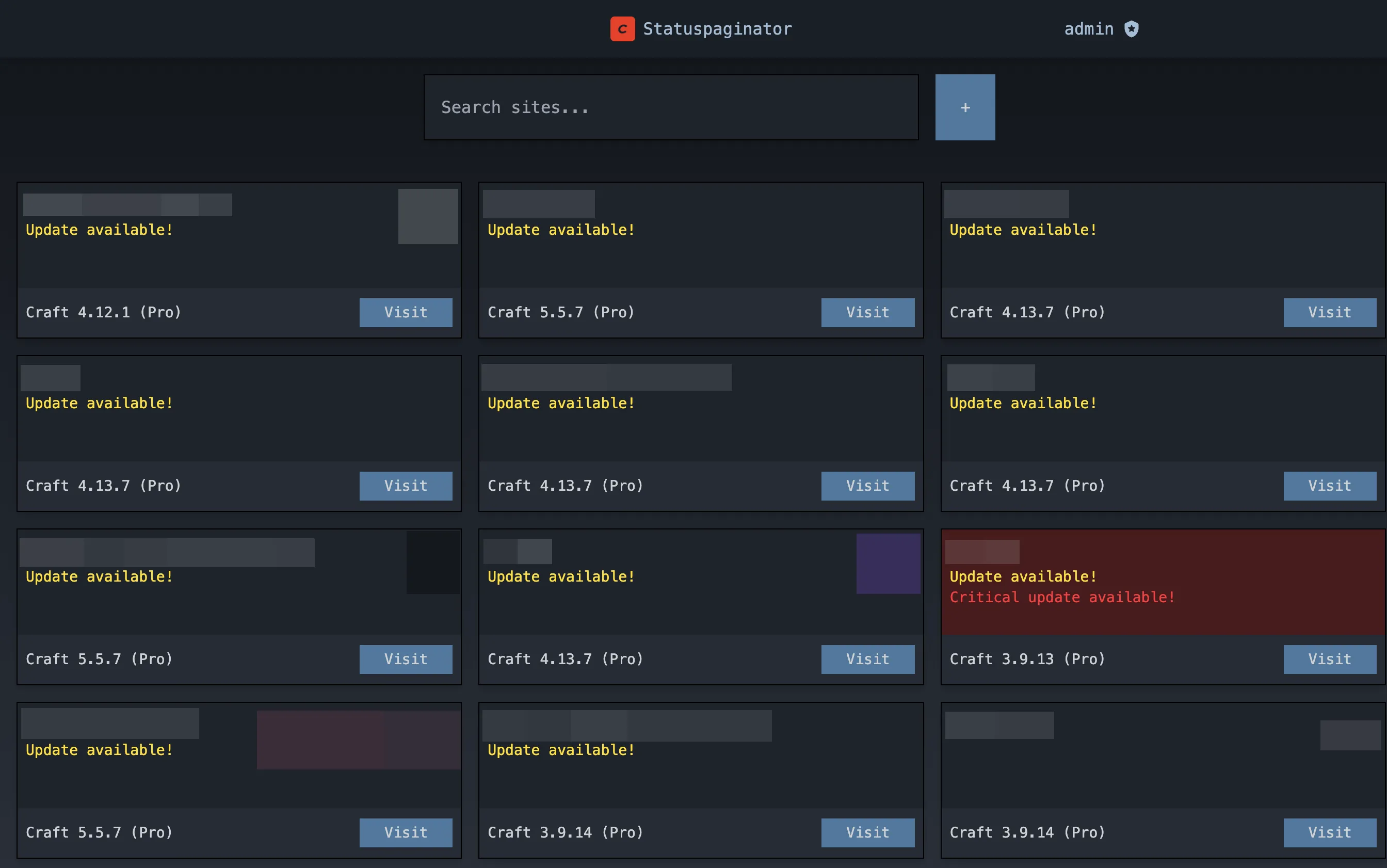Viewport: 1387px width, 868px height.
Task: Click the red Craft logo icon
Action: pyautogui.click(x=622, y=29)
